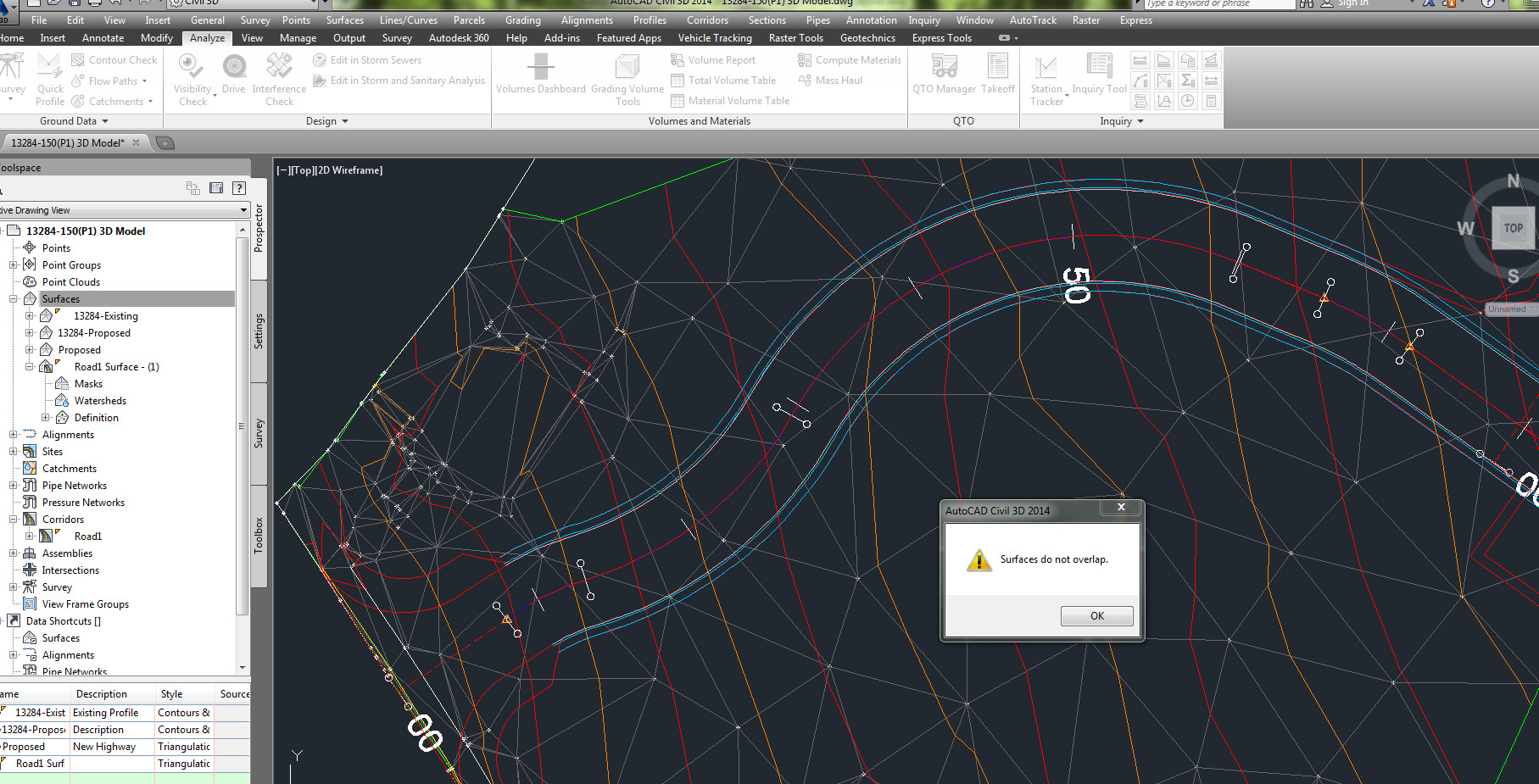Click warning icon in dialog
Viewport: 1539px width, 784px height.
979,560
